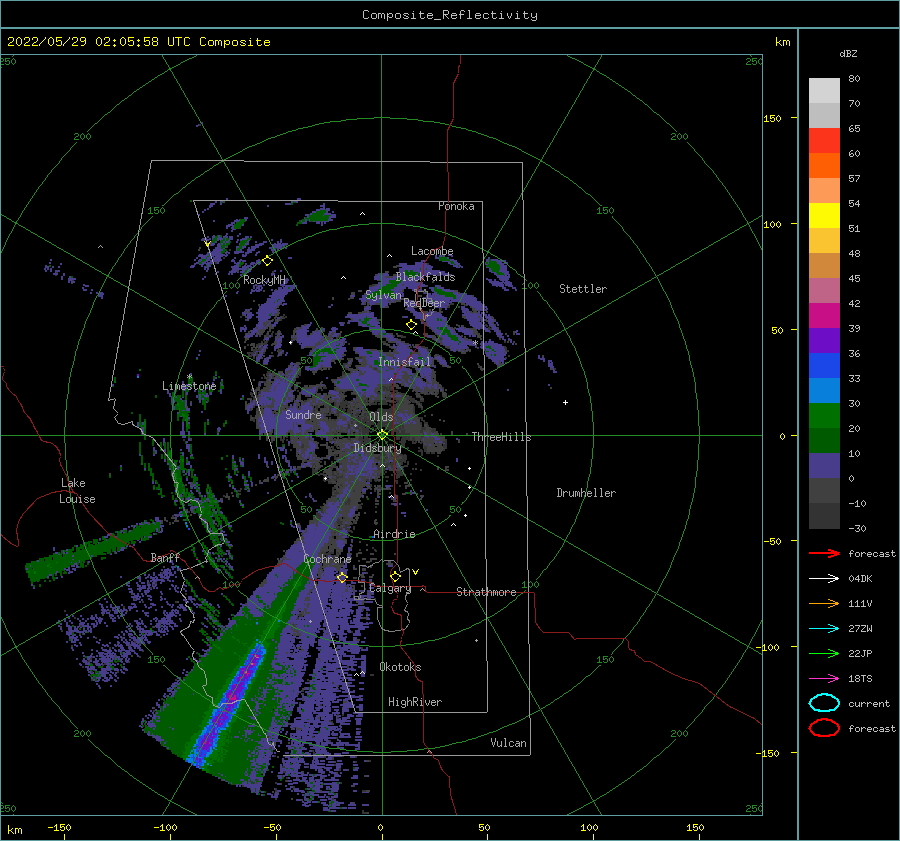The height and width of the screenshot is (841, 900).
Task: Select the Strathmore label
Action: click(x=486, y=592)
